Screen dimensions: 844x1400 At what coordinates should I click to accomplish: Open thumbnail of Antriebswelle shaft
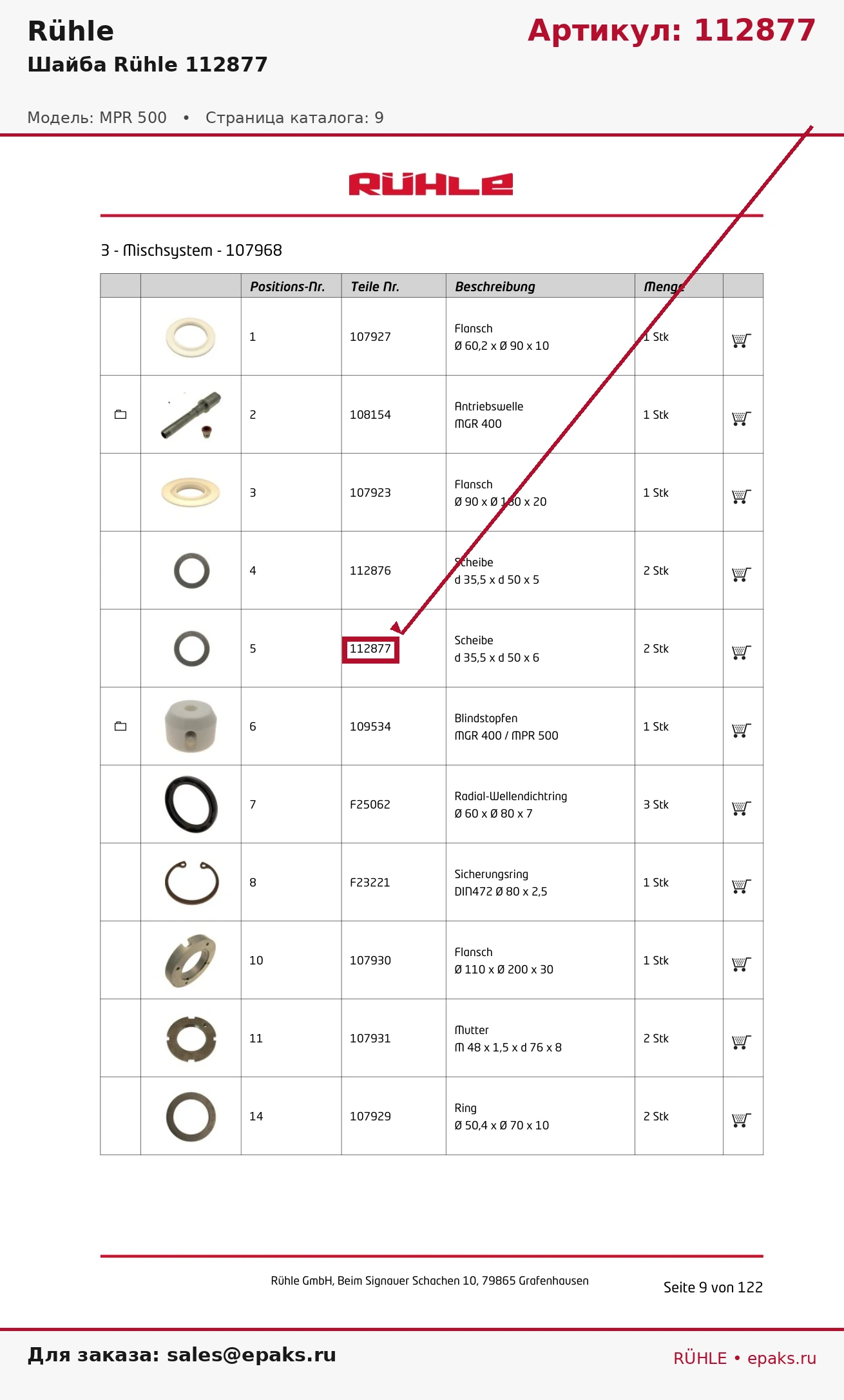click(191, 415)
